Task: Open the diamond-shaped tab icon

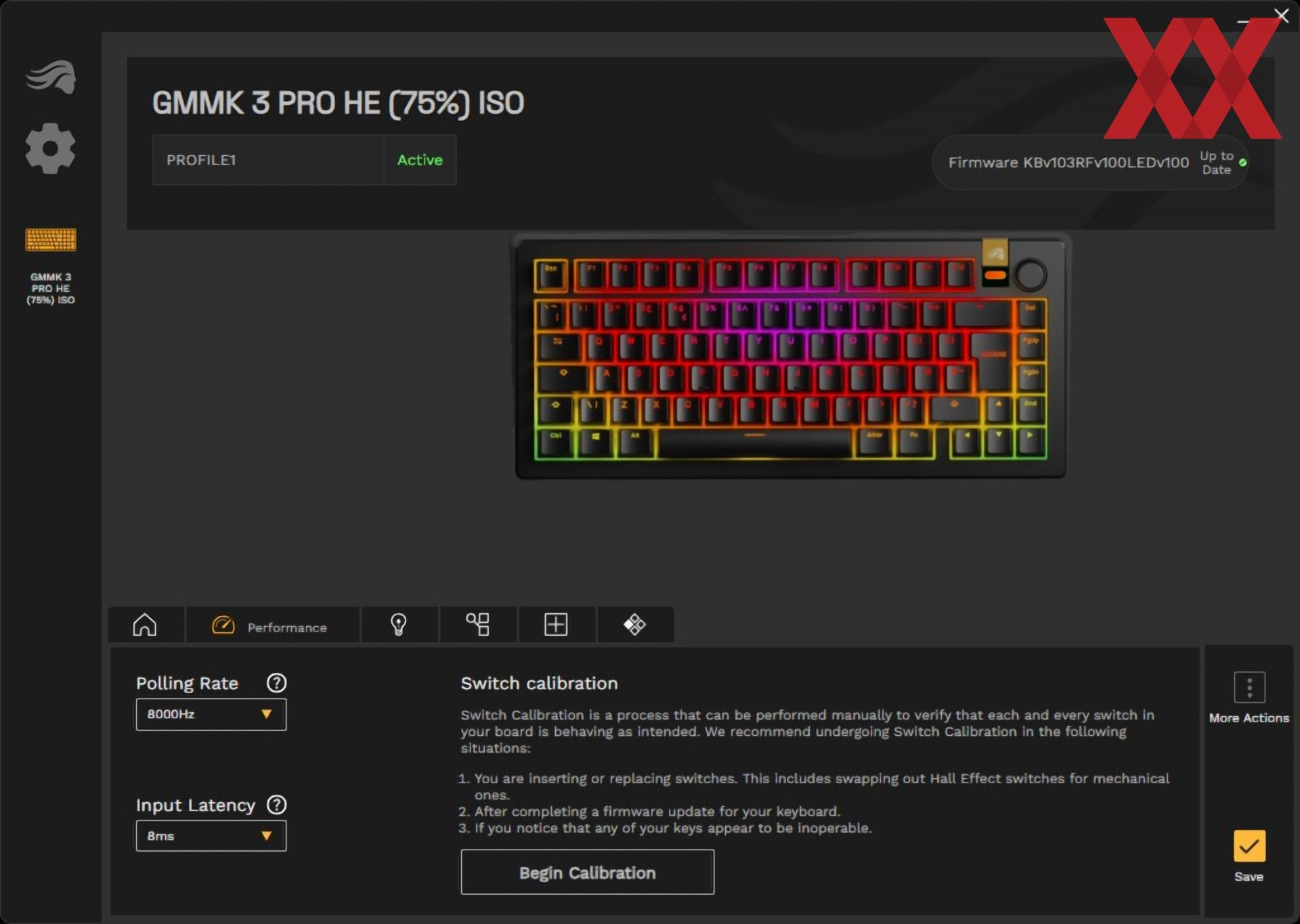Action: (634, 624)
